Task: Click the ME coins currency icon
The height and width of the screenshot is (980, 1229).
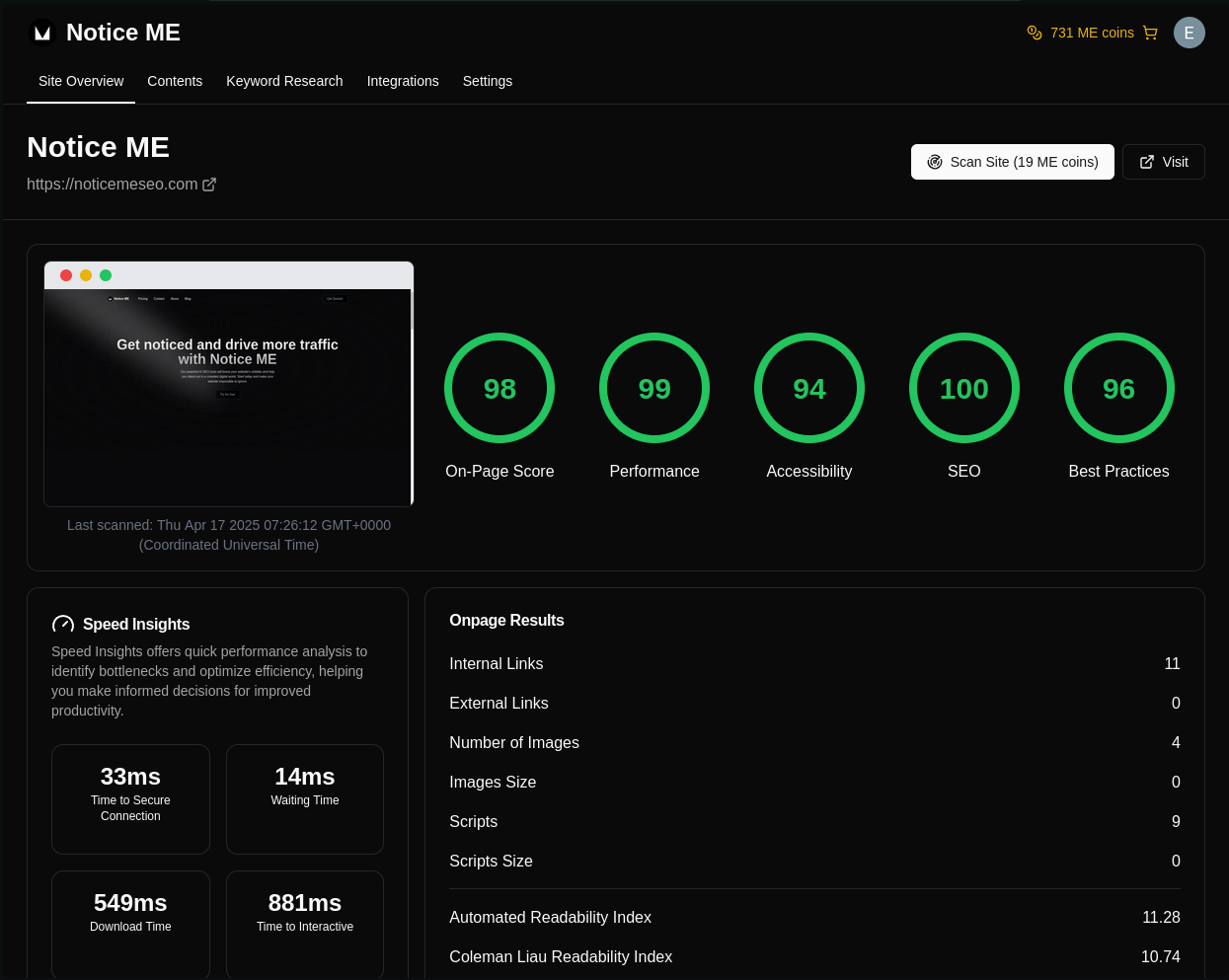Action: point(1034,33)
